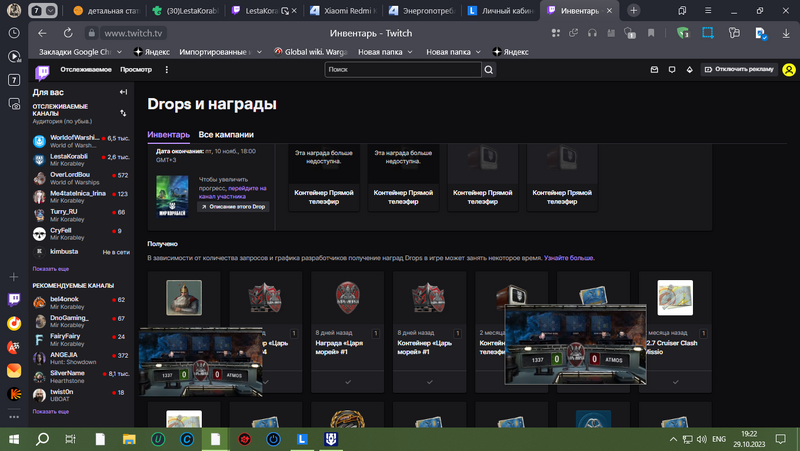Open the Узнайте больше link
The image size is (800, 451).
tap(569, 258)
